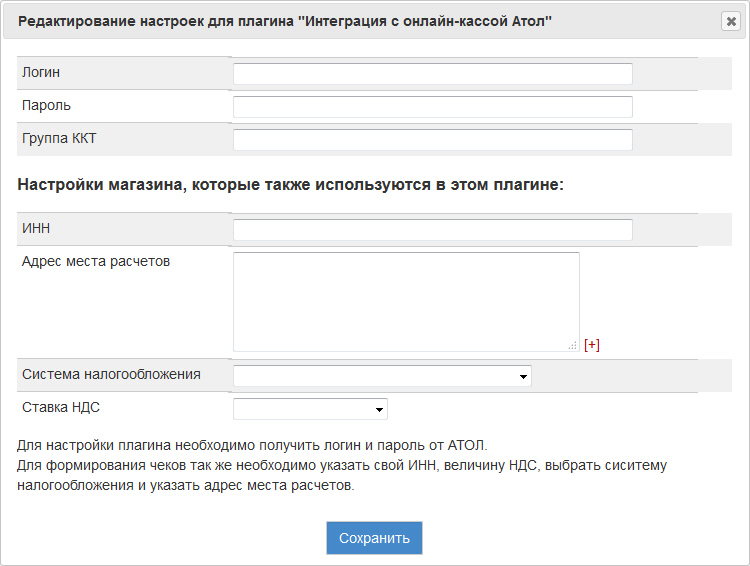Click the Система налогообложения dropdown arrow
750x566 pixels.
click(523, 377)
